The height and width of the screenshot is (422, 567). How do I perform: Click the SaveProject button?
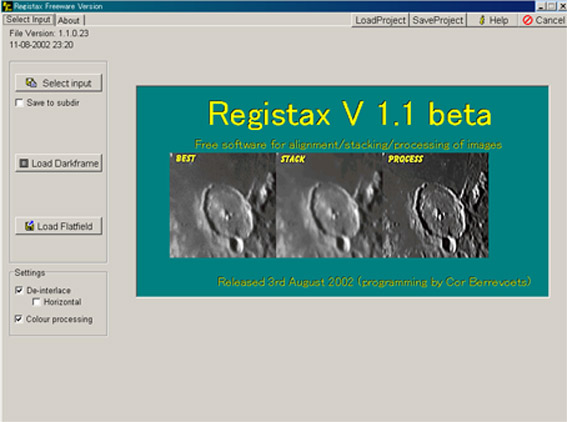click(438, 20)
